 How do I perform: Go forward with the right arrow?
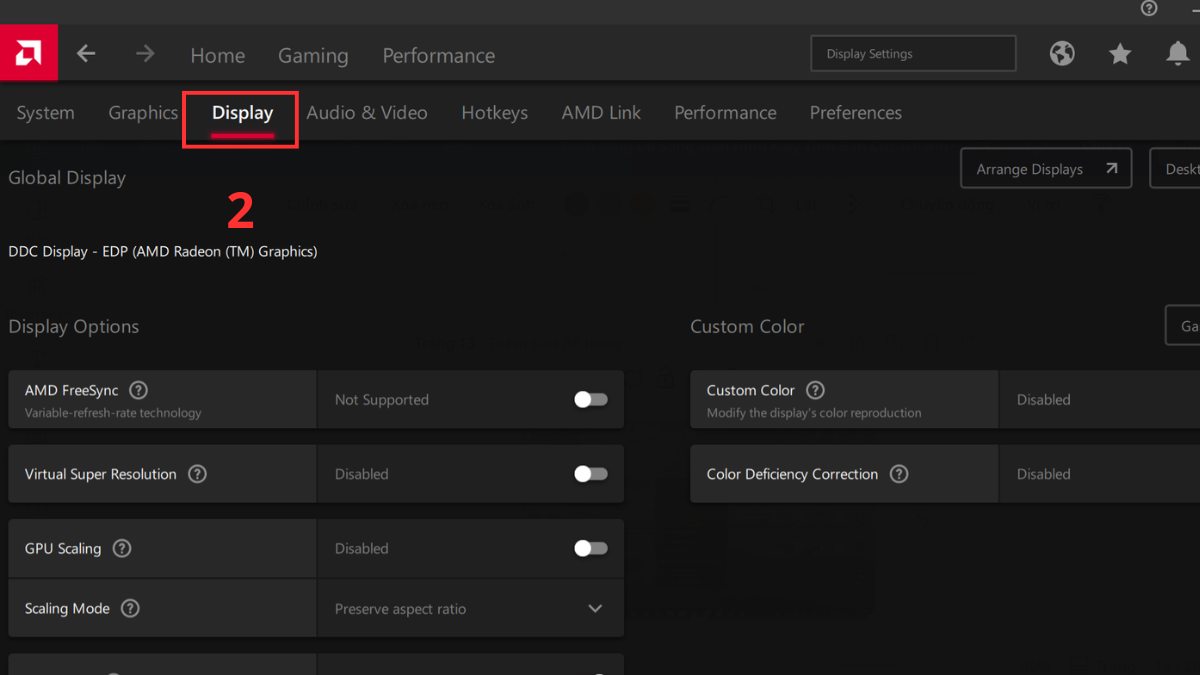(x=145, y=54)
